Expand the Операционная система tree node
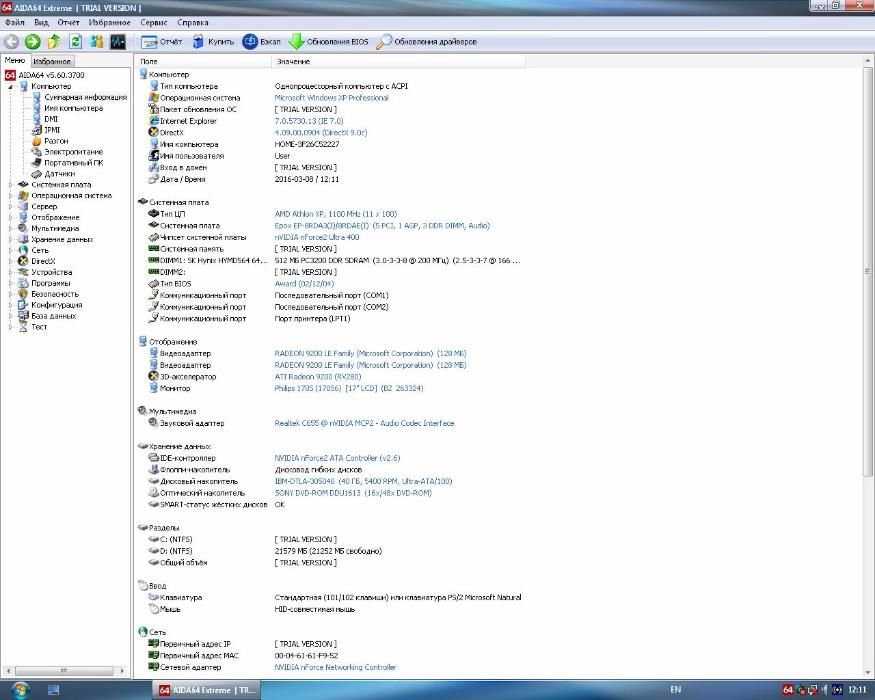 coord(10,196)
